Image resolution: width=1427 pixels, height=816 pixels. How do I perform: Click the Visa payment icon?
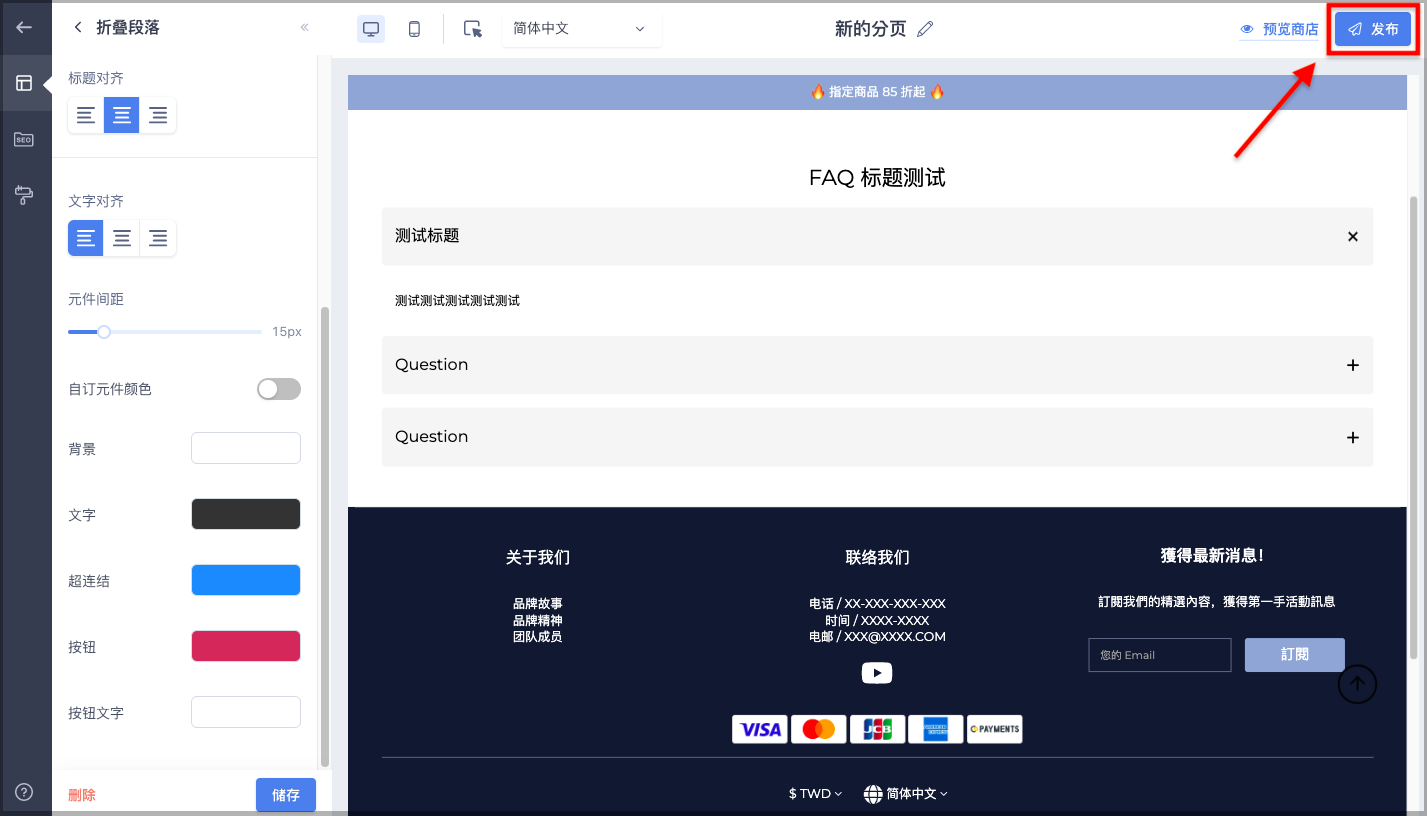[760, 729]
